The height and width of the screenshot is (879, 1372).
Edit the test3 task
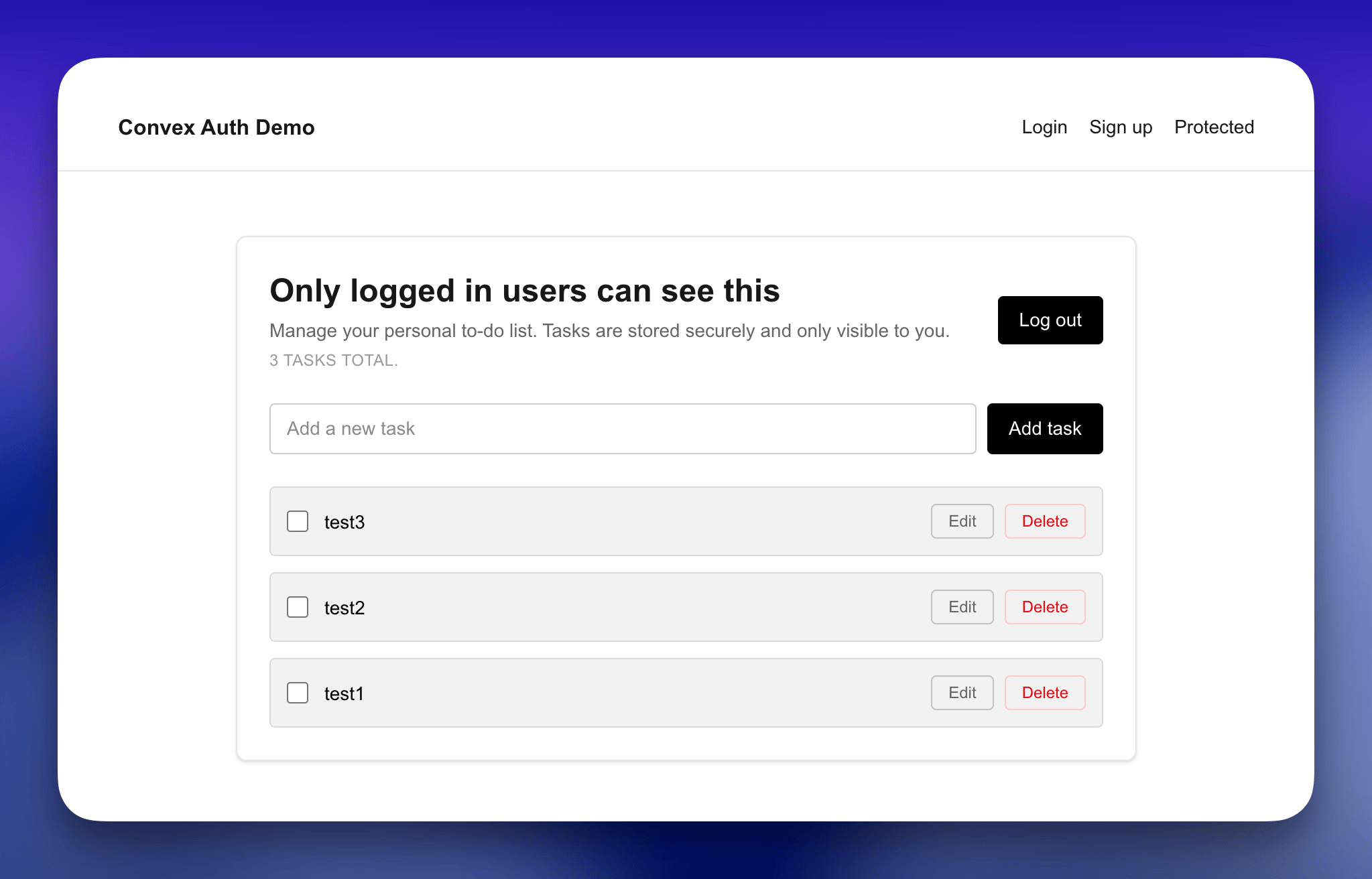tap(962, 521)
